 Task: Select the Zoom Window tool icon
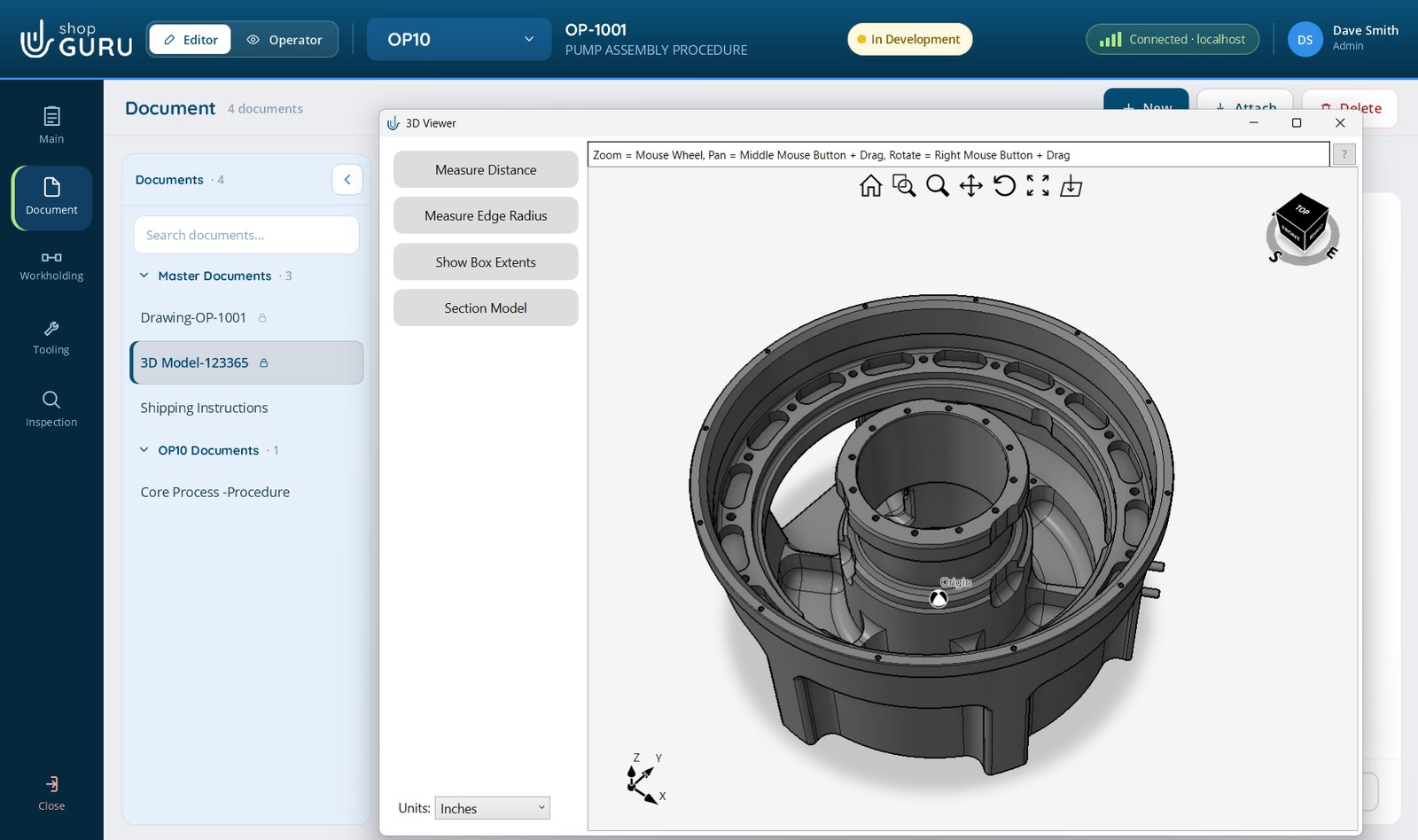click(x=904, y=185)
